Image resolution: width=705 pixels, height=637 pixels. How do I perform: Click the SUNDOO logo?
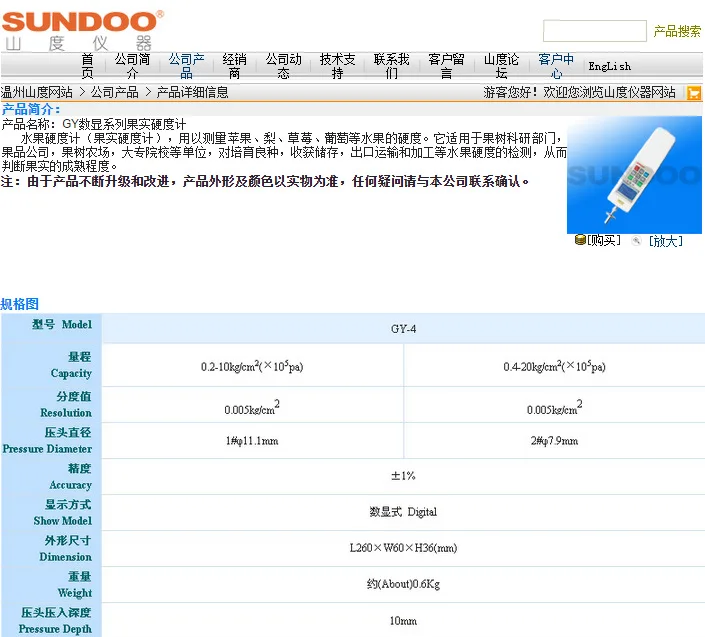(x=82, y=30)
